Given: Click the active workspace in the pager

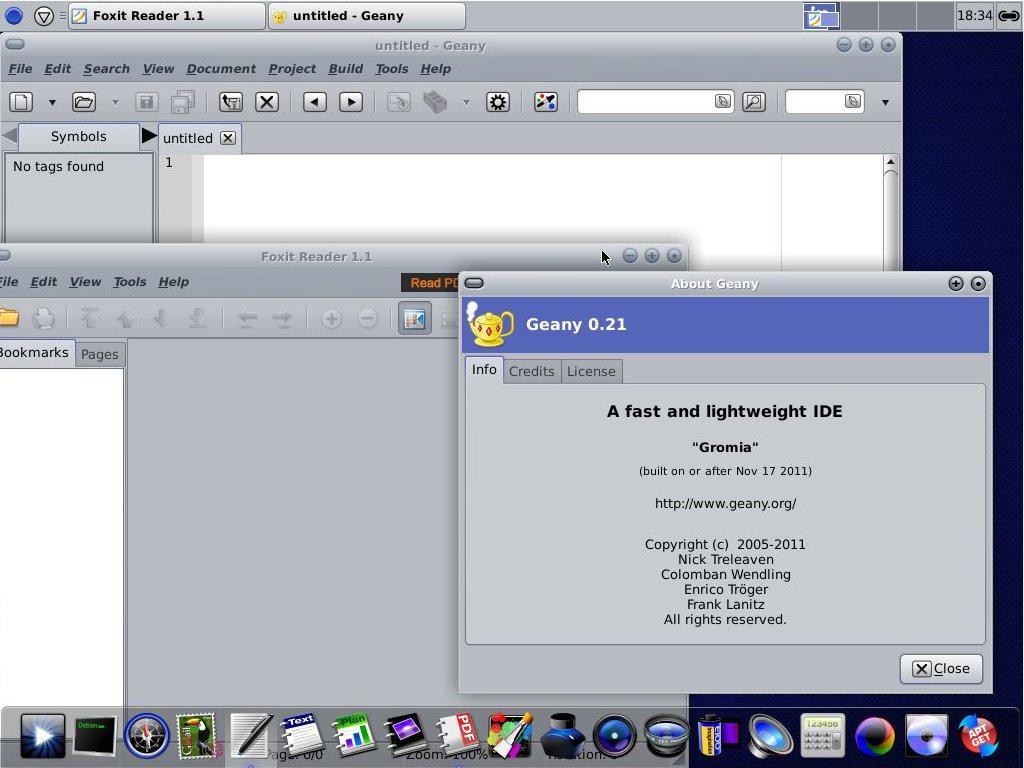Looking at the screenshot, I should pyautogui.click(x=821, y=16).
